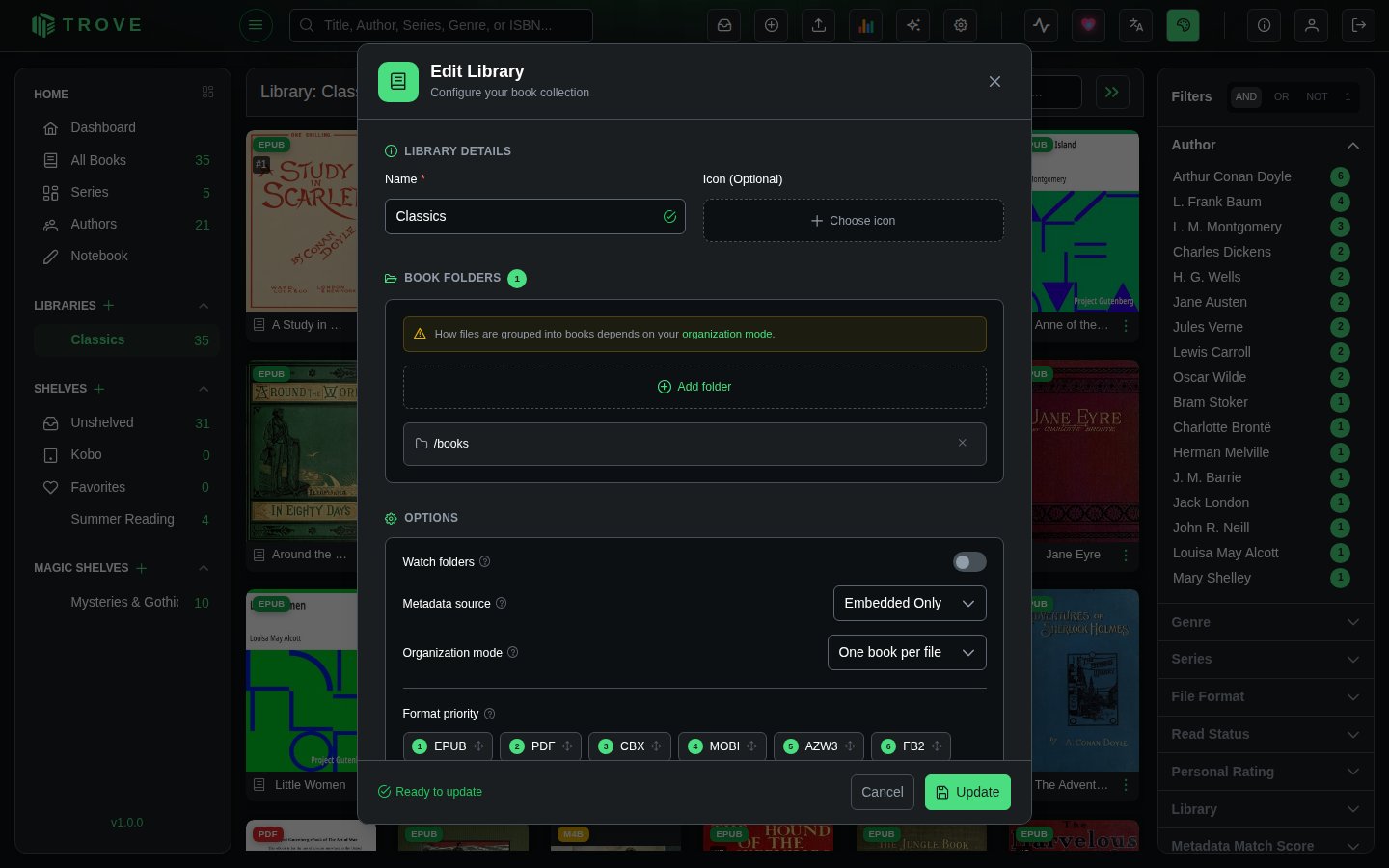Open the user profile icon
This screenshot has height=868, width=1389.
(1312, 25)
